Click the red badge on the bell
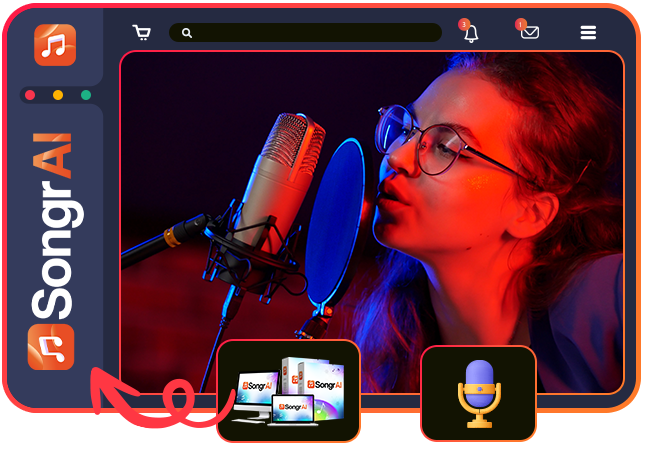Image resolution: width=645 pixels, height=451 pixels. coord(464,23)
